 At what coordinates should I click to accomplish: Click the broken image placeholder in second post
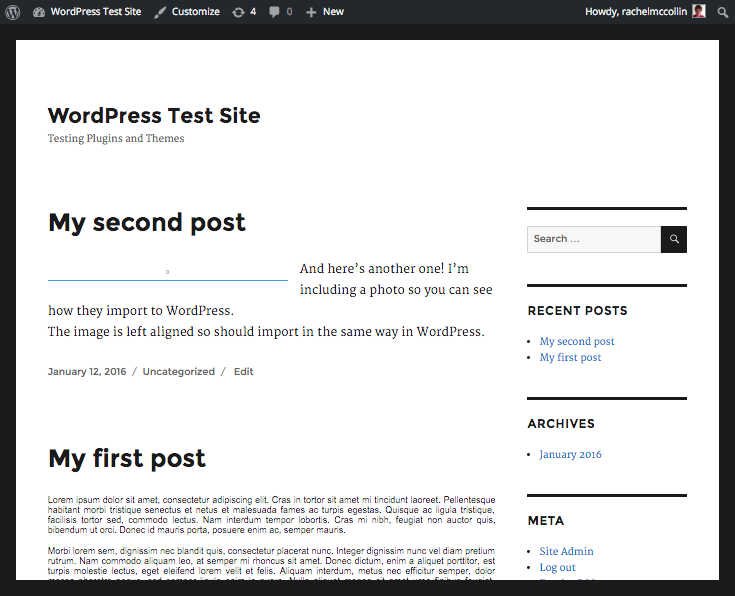click(167, 272)
